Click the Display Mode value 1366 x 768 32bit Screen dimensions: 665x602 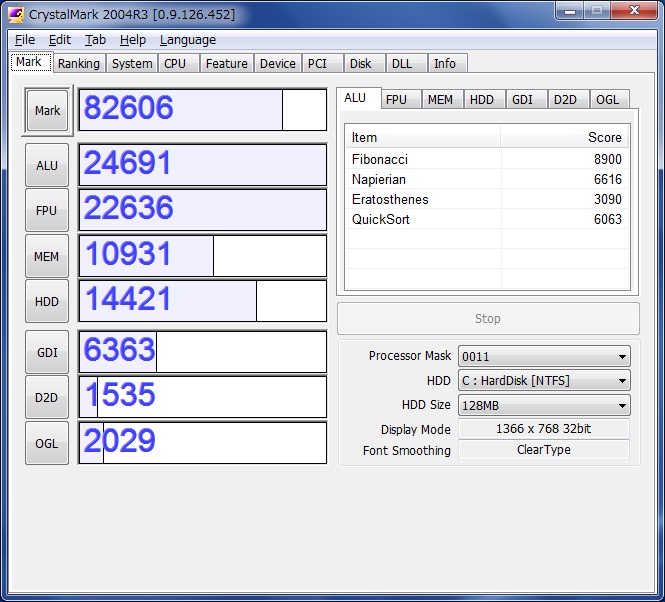(544, 428)
